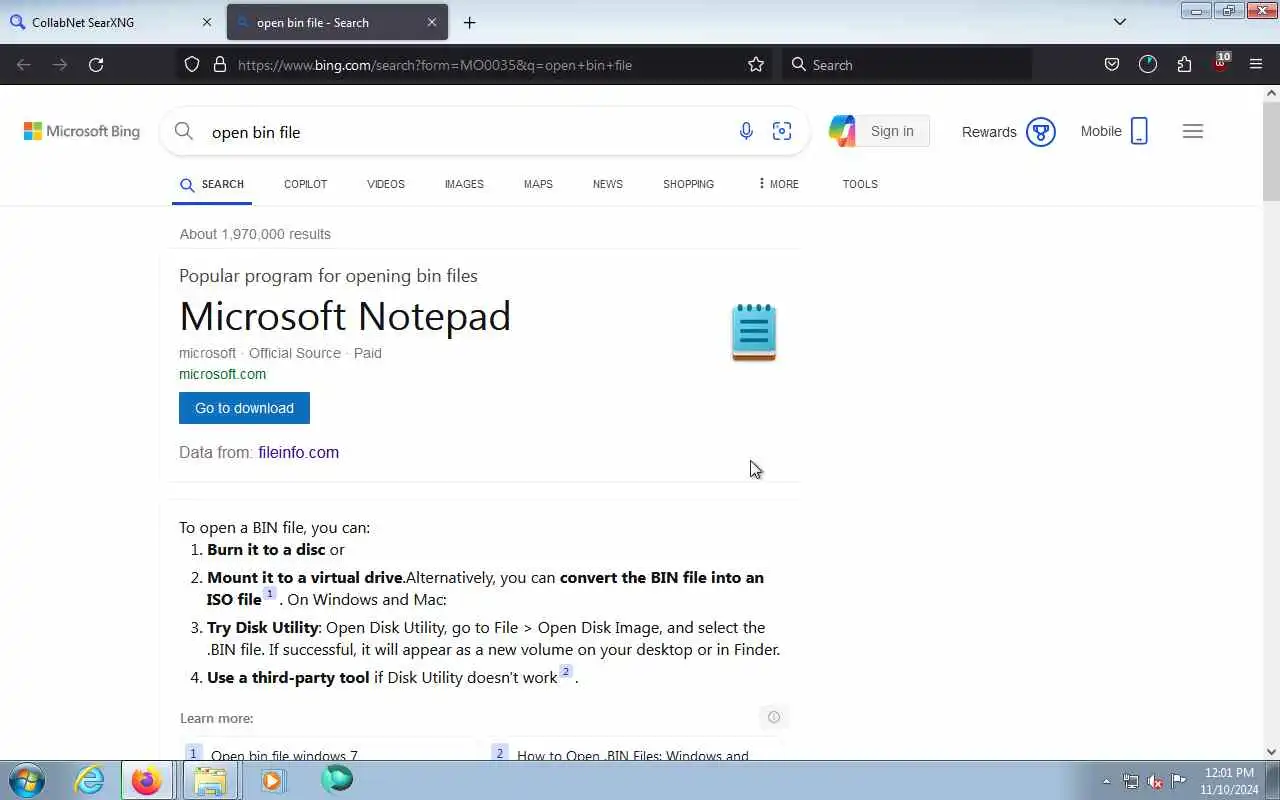Click the 'Popular program for opening bin files' heading
Image resolution: width=1280 pixels, height=800 pixels.
coord(328,276)
